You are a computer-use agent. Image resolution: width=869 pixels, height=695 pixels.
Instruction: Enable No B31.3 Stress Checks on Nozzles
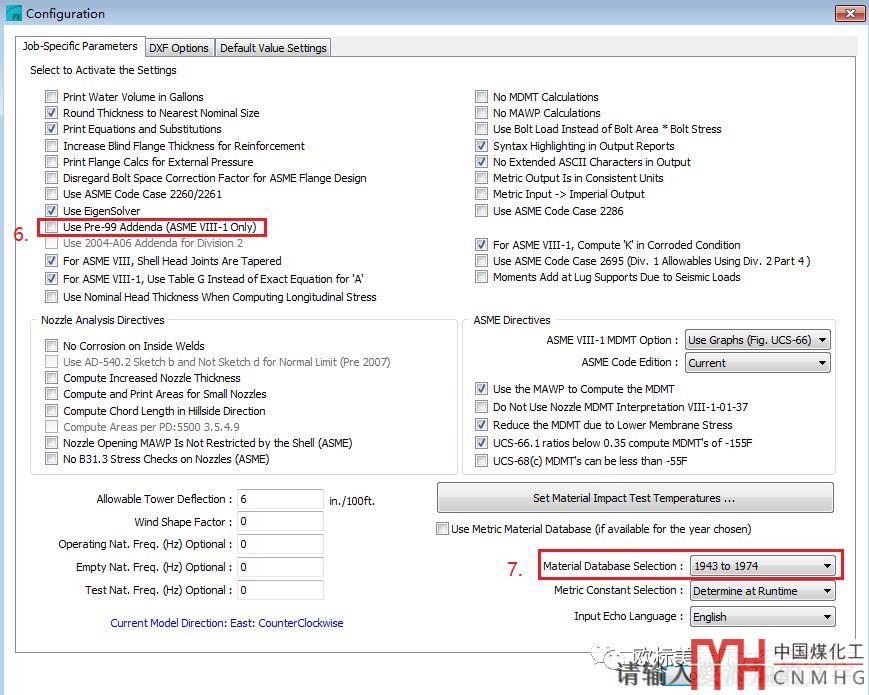click(52, 459)
